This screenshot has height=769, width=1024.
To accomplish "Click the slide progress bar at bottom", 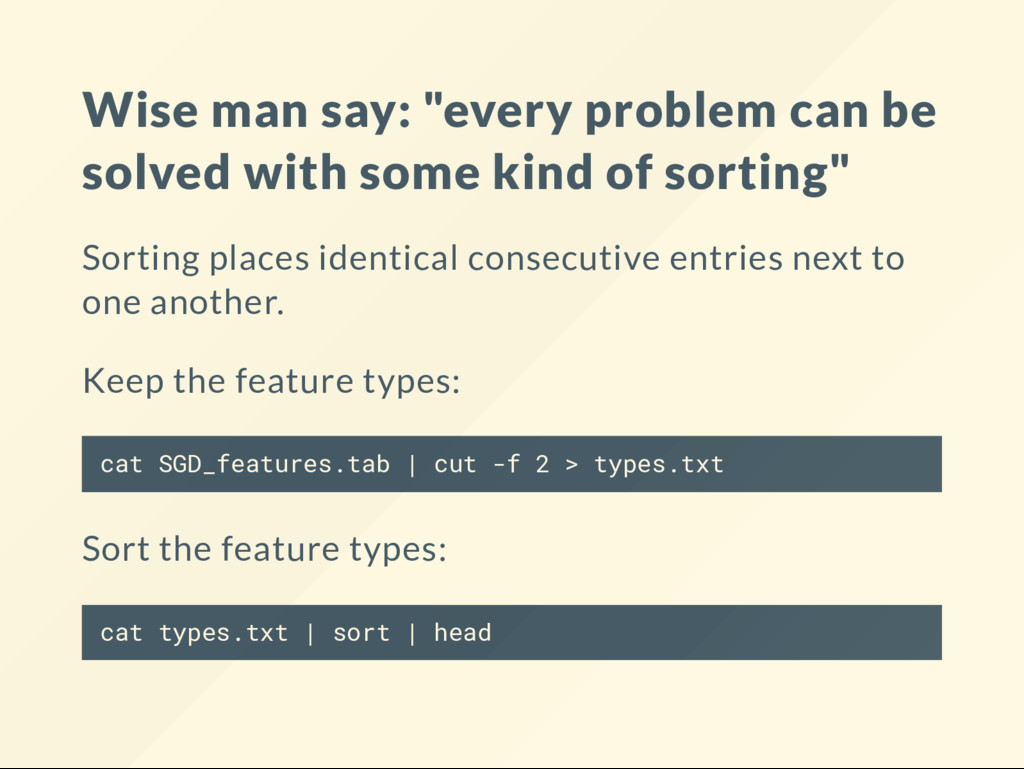I will coord(512,768).
